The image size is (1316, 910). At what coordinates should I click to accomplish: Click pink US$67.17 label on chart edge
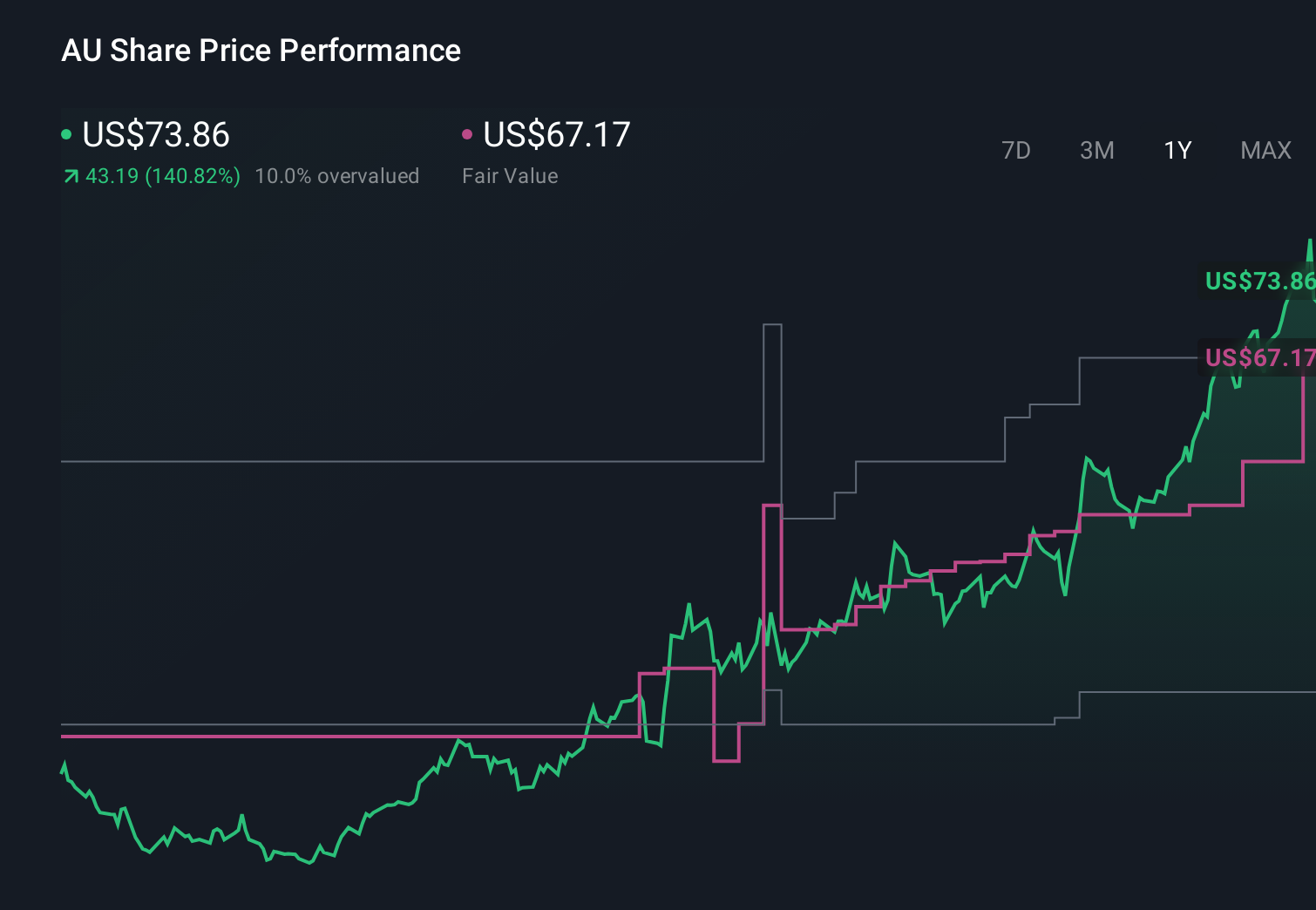[1258, 357]
